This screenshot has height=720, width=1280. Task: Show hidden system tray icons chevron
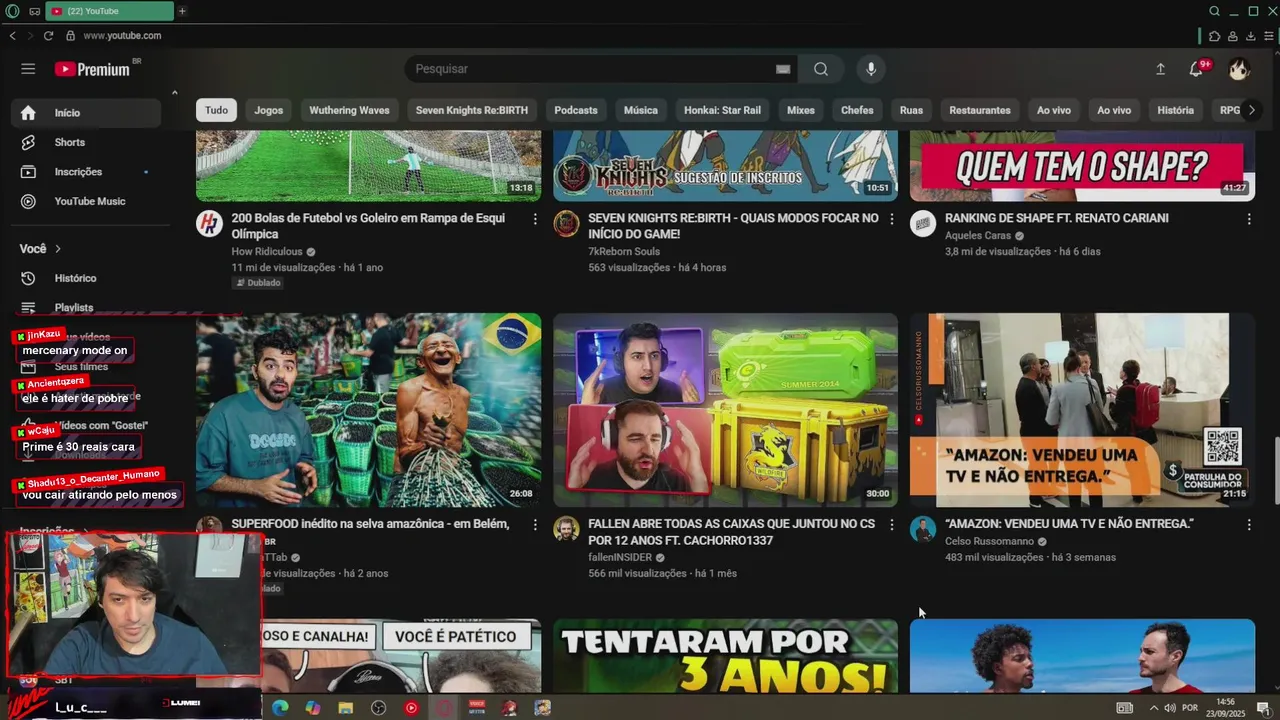(1154, 708)
